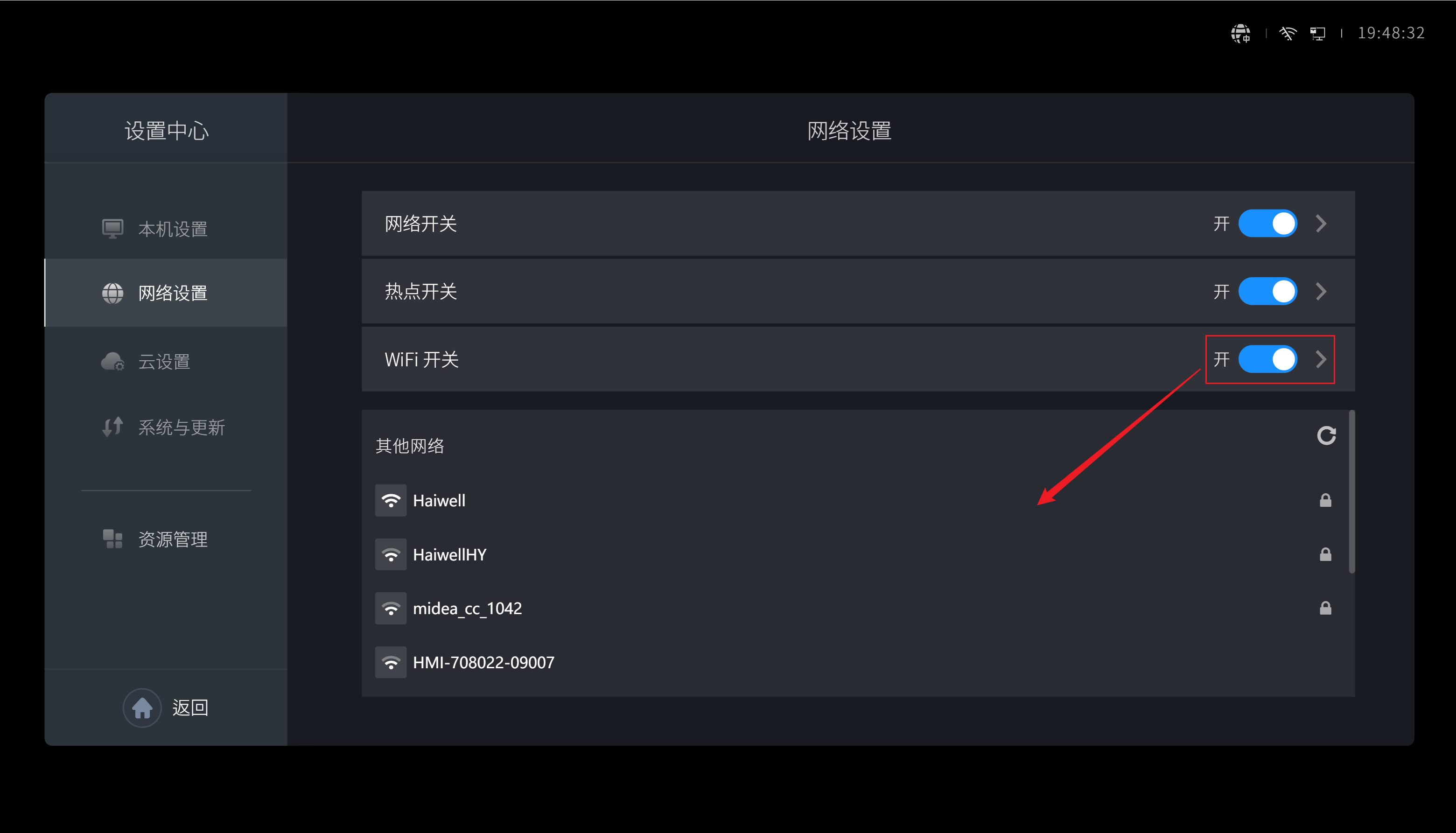The height and width of the screenshot is (833, 1456).
Task: Click the WiFi status icon in top bar
Action: (x=1287, y=34)
